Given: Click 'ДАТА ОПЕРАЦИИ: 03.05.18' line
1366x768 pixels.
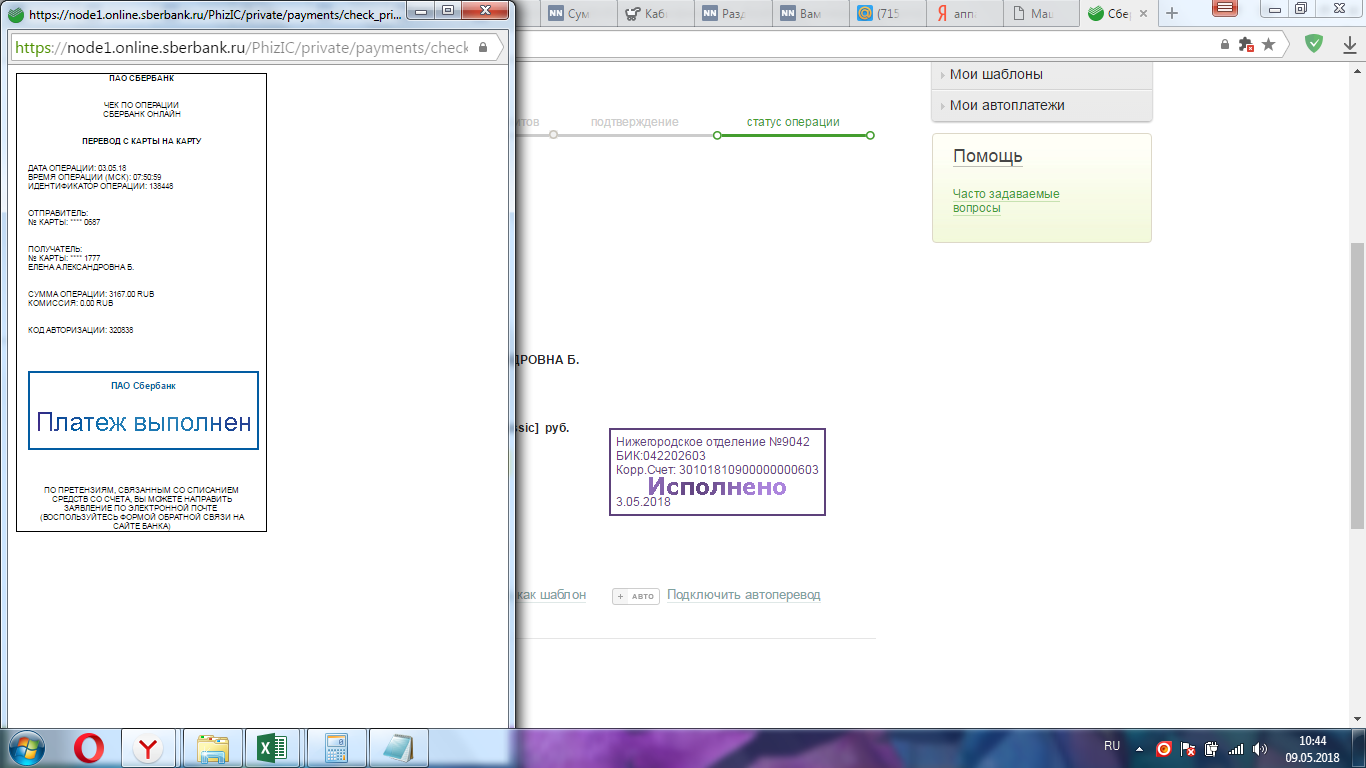Looking at the screenshot, I should pos(77,168).
